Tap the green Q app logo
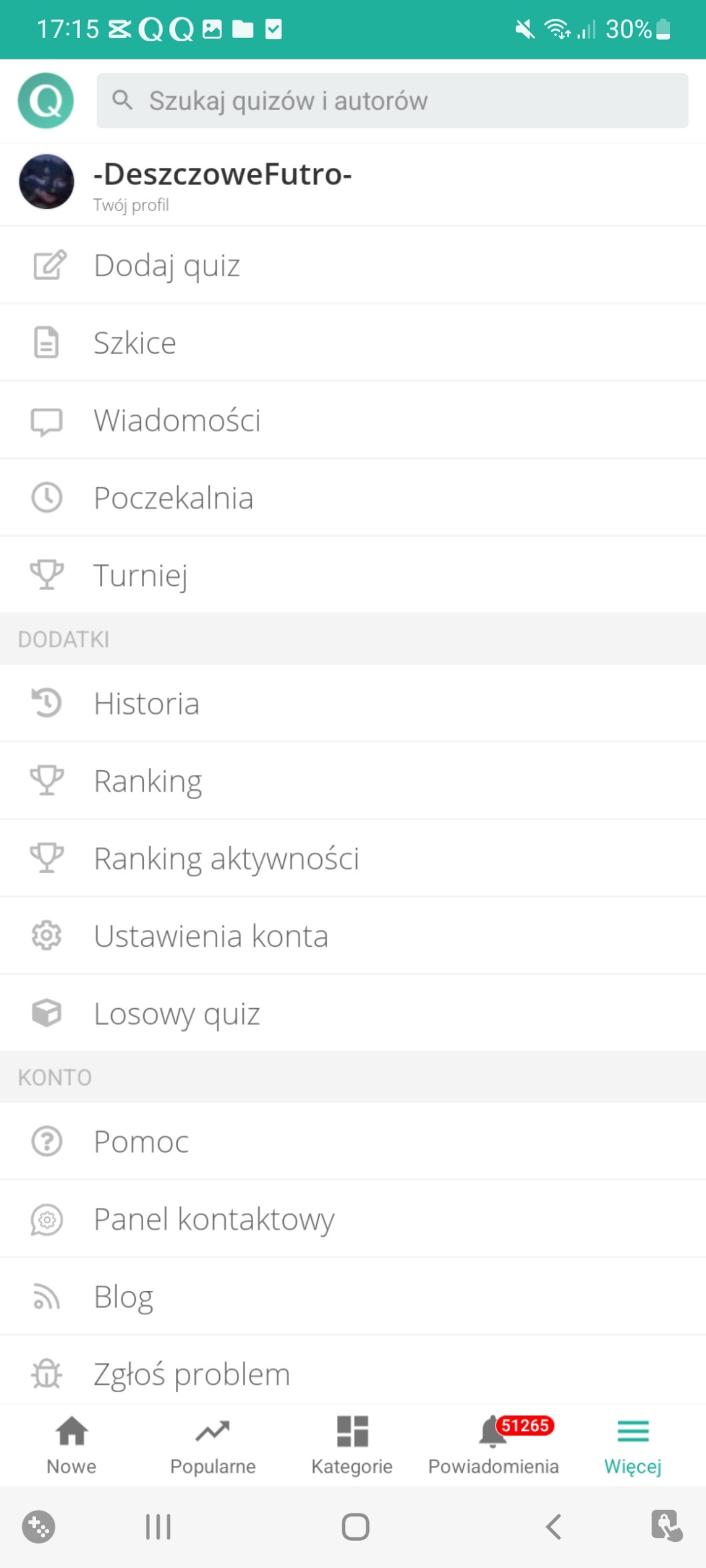Viewport: 706px width, 1568px height. 45,101
